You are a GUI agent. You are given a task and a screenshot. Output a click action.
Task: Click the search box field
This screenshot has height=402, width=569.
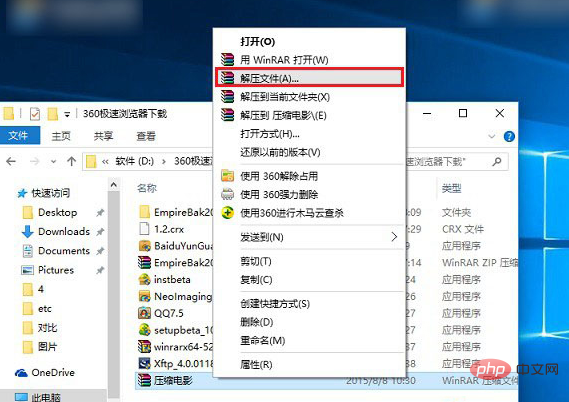[457, 161]
